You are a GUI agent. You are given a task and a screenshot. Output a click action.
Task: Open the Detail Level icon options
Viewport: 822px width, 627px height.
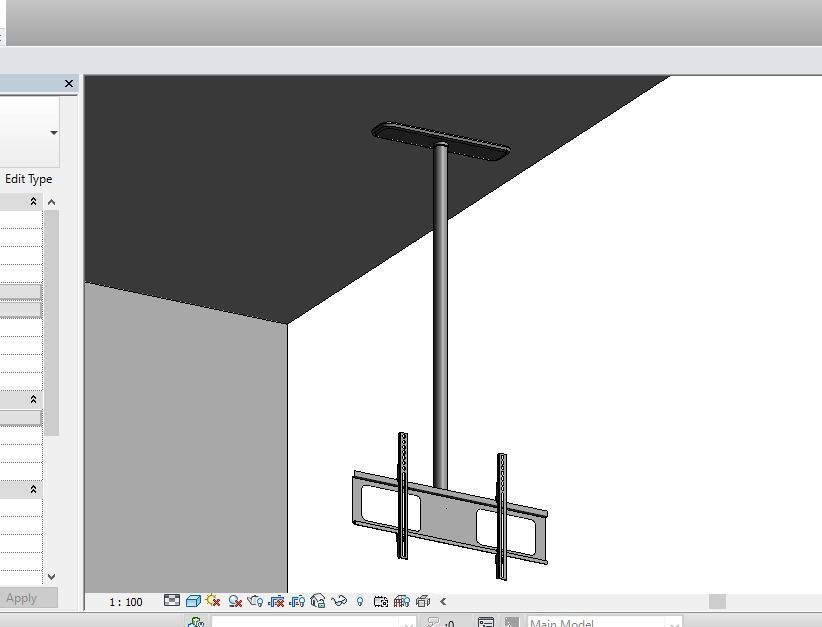[172, 601]
